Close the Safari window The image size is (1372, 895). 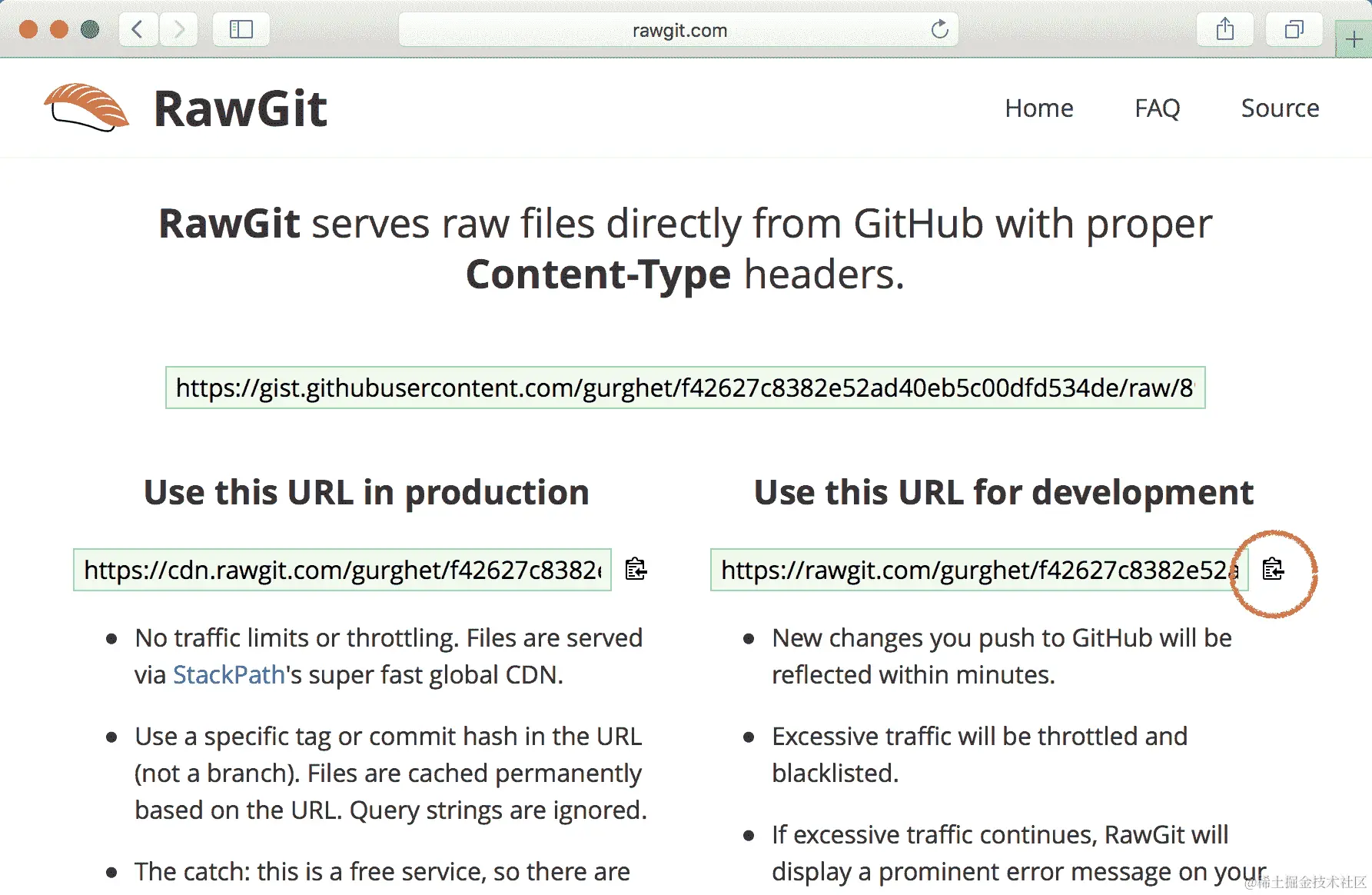point(28,30)
